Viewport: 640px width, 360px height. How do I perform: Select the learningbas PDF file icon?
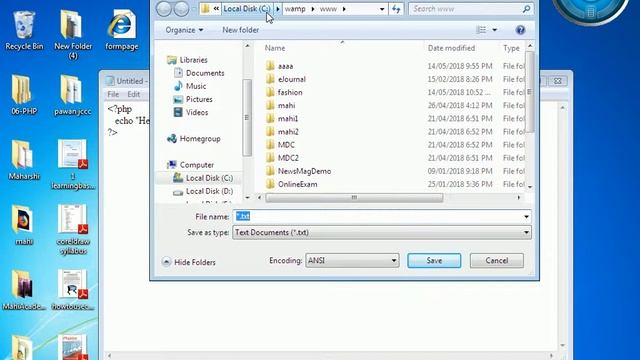coord(73,164)
